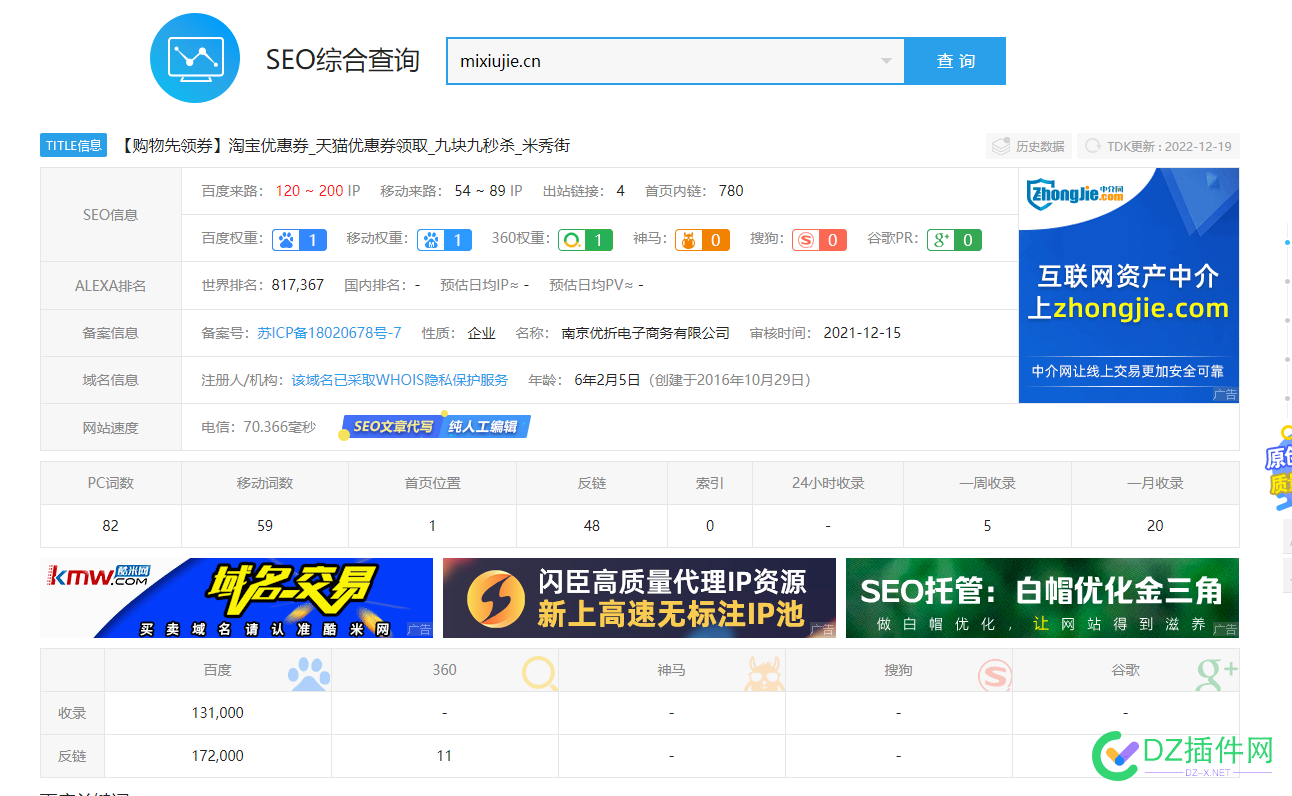Open the WHOIS privacy protection link
This screenshot has width=1292, height=796.
tap(400, 380)
